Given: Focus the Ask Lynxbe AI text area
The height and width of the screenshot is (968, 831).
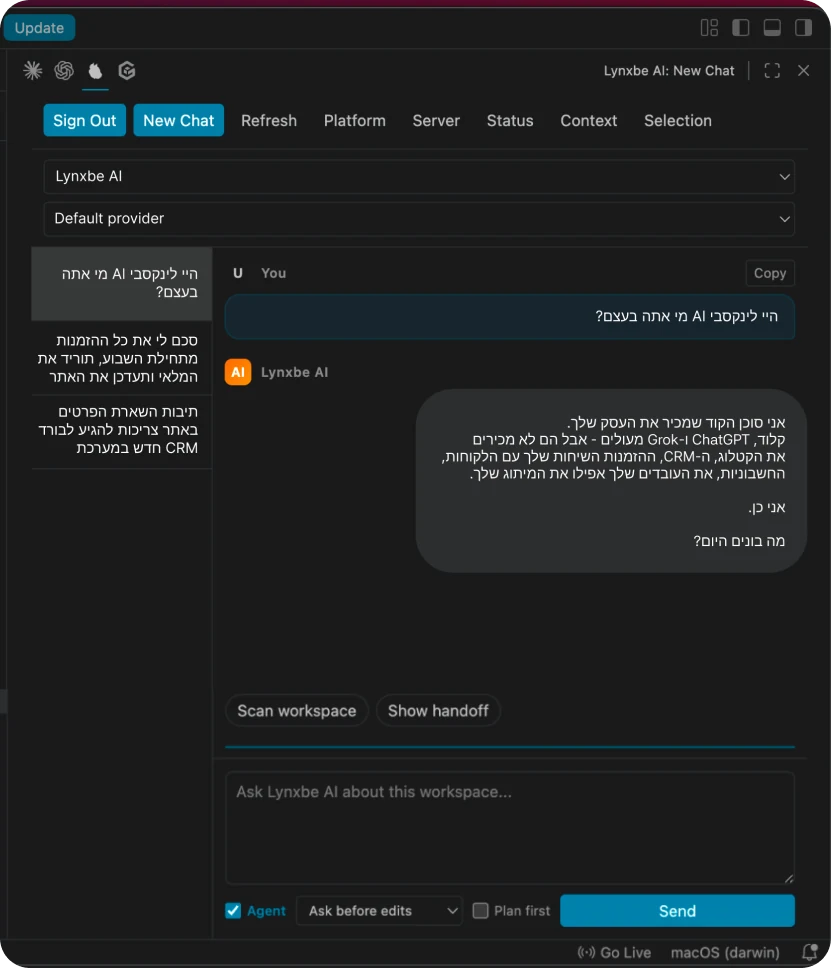Looking at the screenshot, I should pos(510,828).
